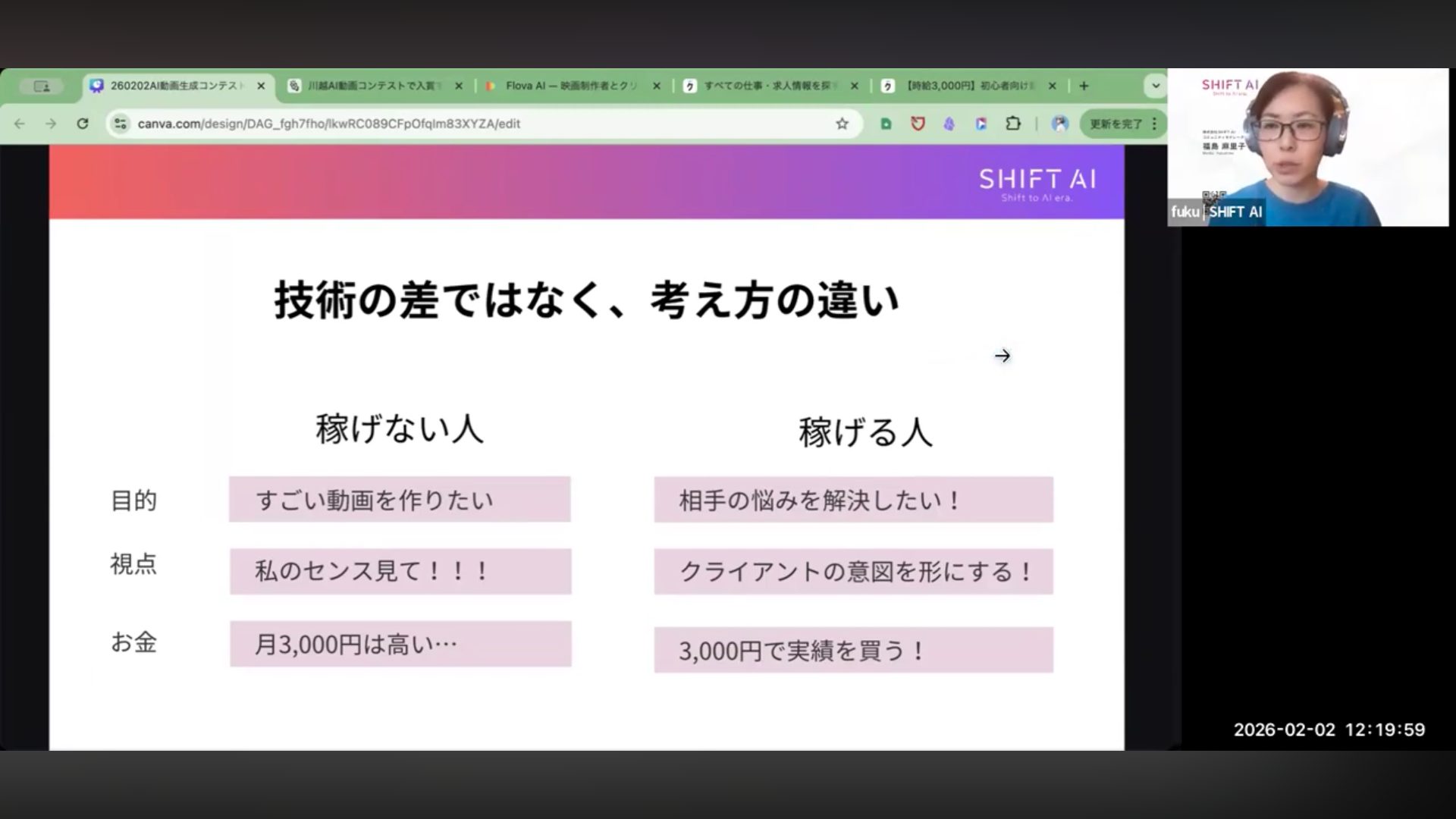
Task: Close the すべての仕事・求人情報 tab
Action: [855, 86]
